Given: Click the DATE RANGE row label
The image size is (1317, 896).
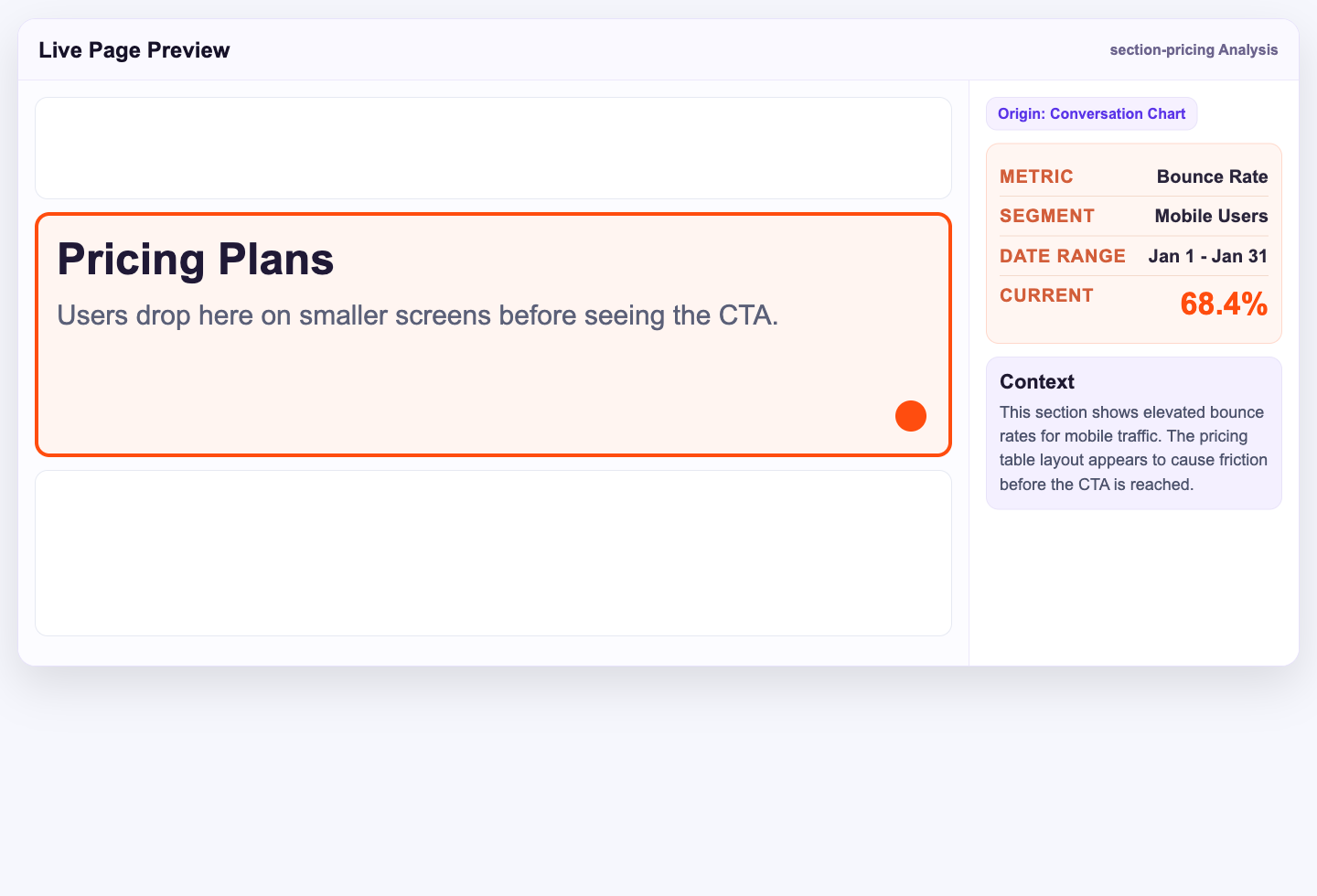Looking at the screenshot, I should point(1063,256).
